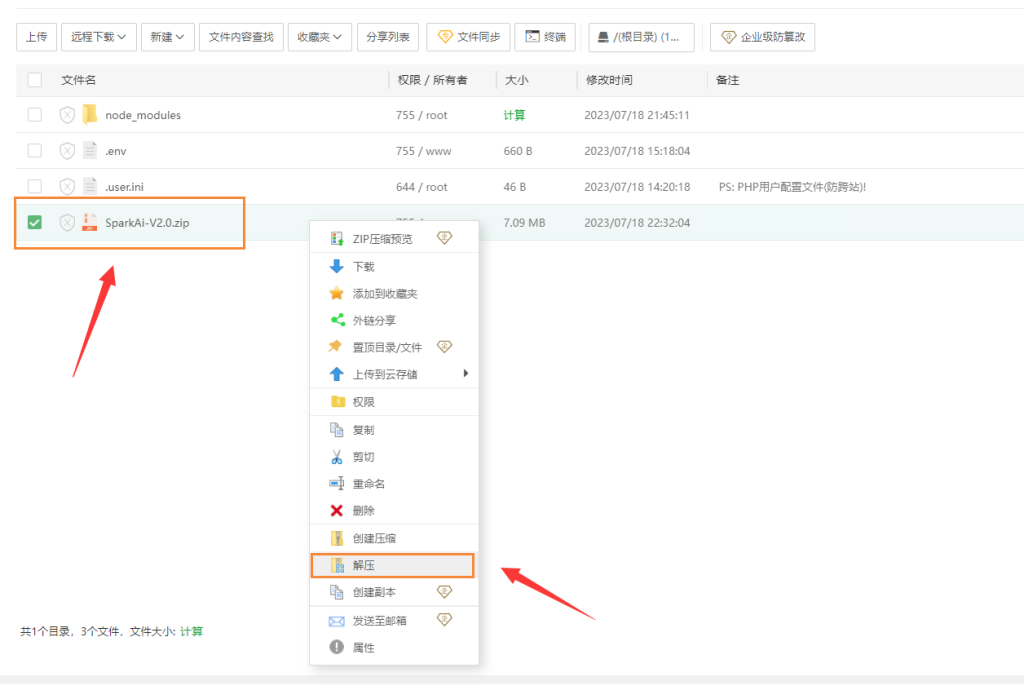This screenshot has width=1024, height=699.
Task: Open the 新建 dropdown menu
Action: [x=167, y=37]
